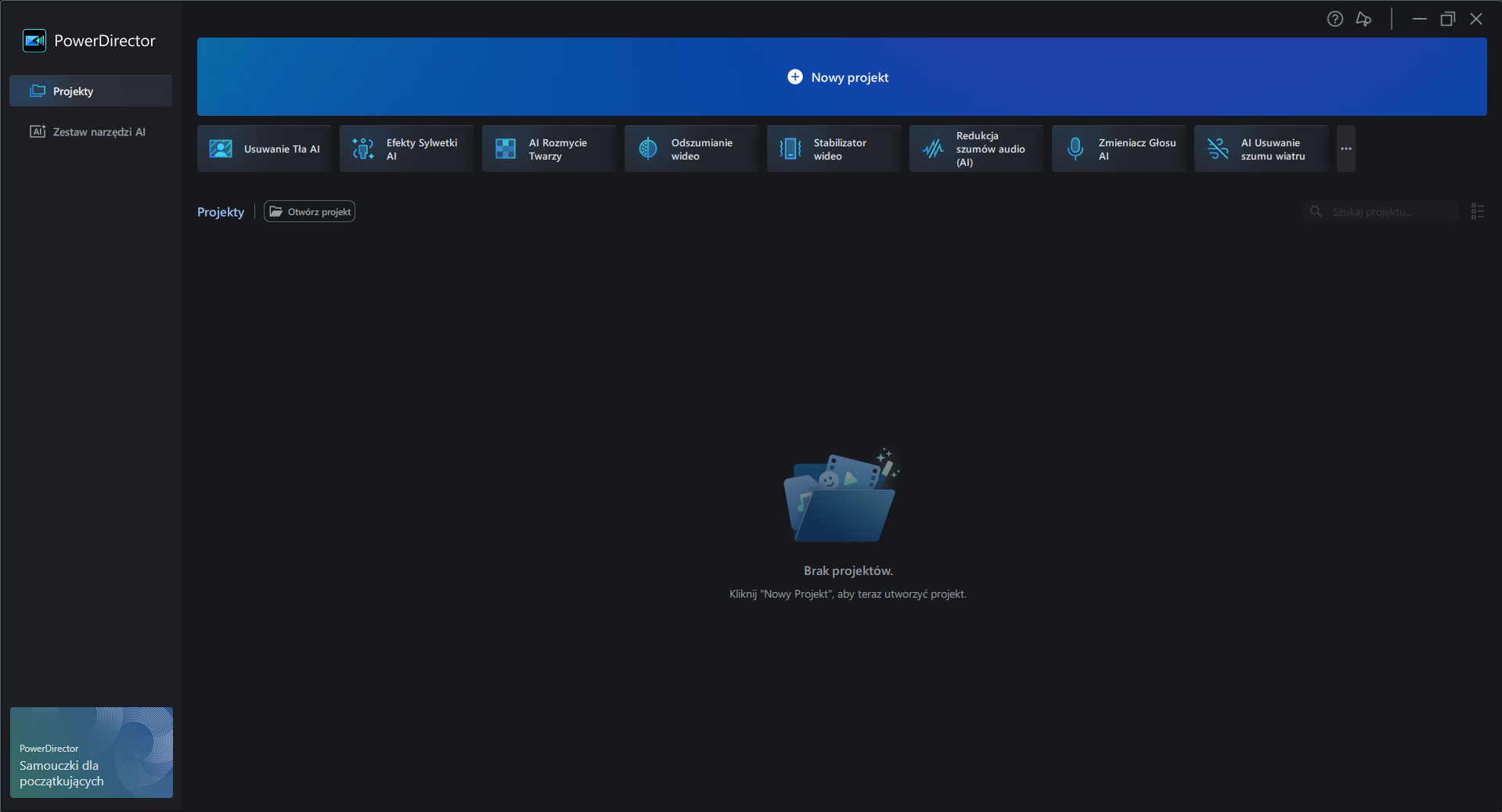Click the search magnifier icon
Image resolution: width=1502 pixels, height=812 pixels.
pos(1316,211)
